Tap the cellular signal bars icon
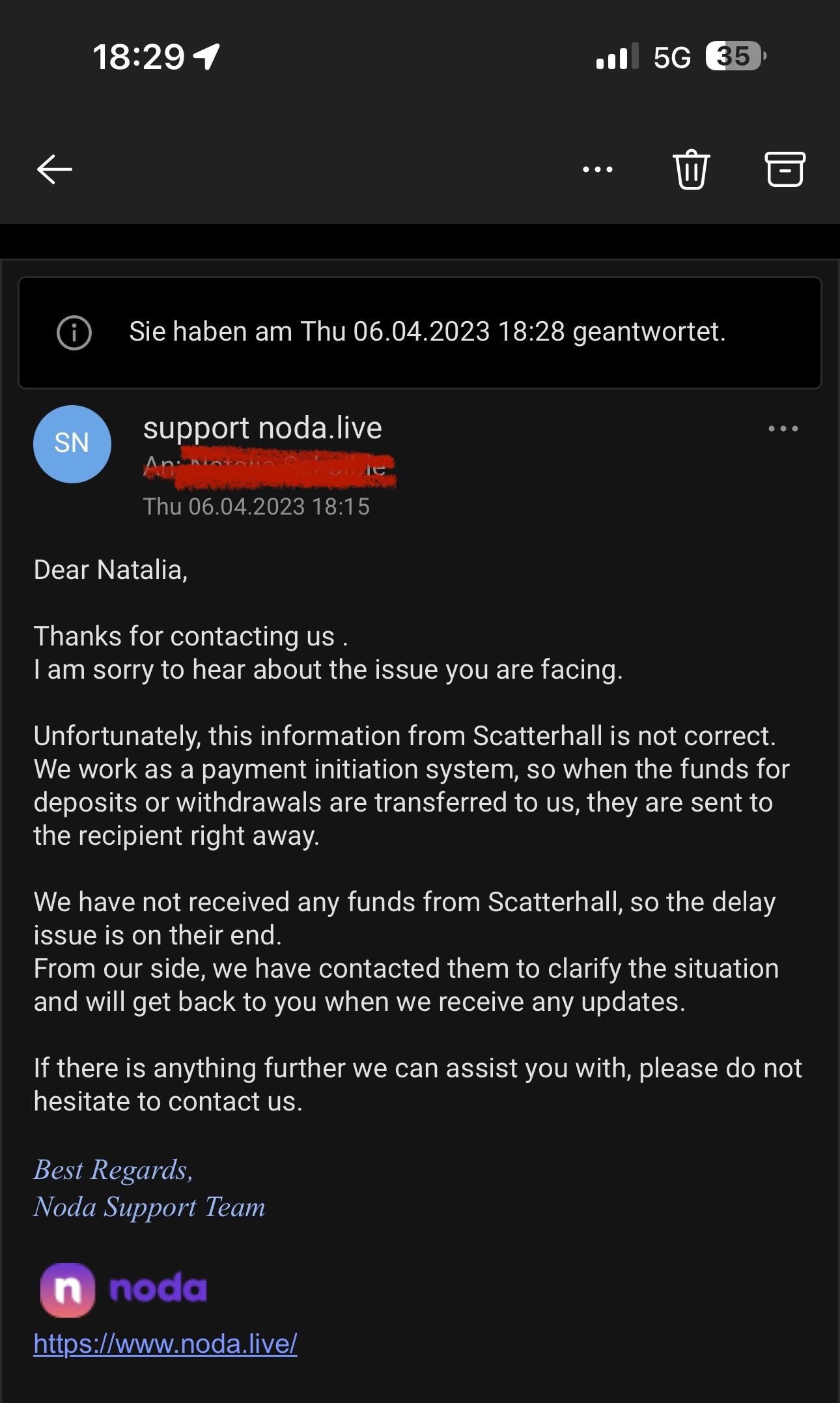Image resolution: width=840 pixels, height=1403 pixels. [616, 57]
